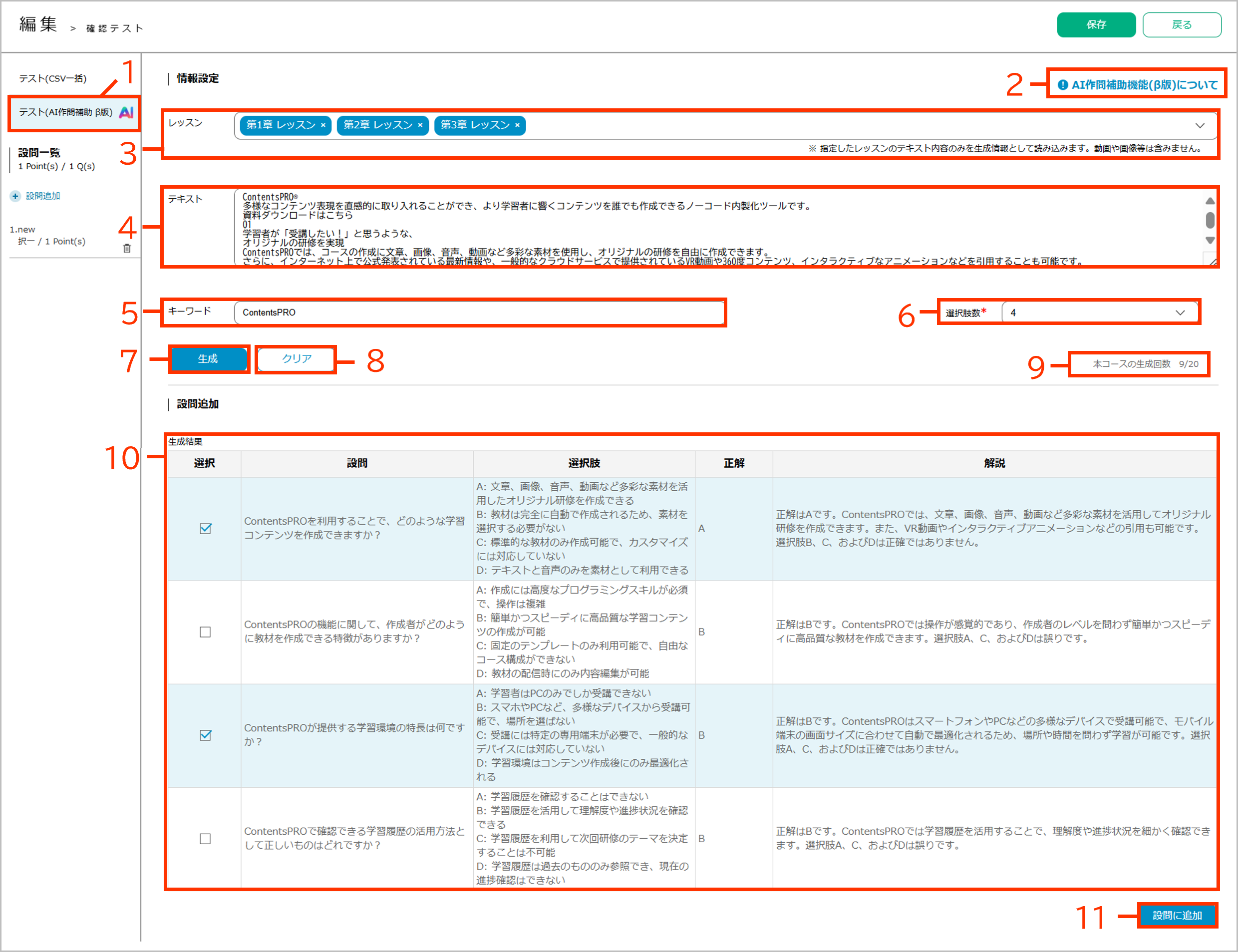The height and width of the screenshot is (952, 1238).
Task: Click the 解説 column header
Action: [x=994, y=464]
